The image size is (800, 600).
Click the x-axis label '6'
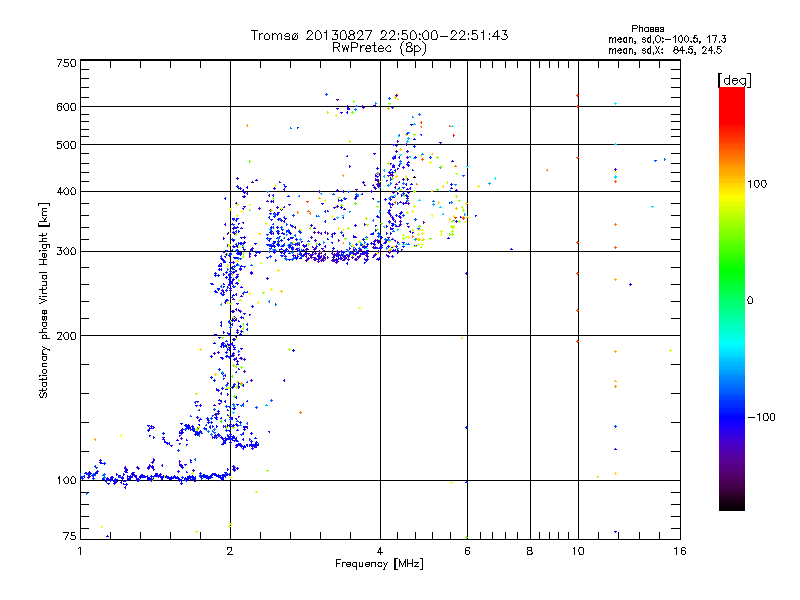click(467, 551)
